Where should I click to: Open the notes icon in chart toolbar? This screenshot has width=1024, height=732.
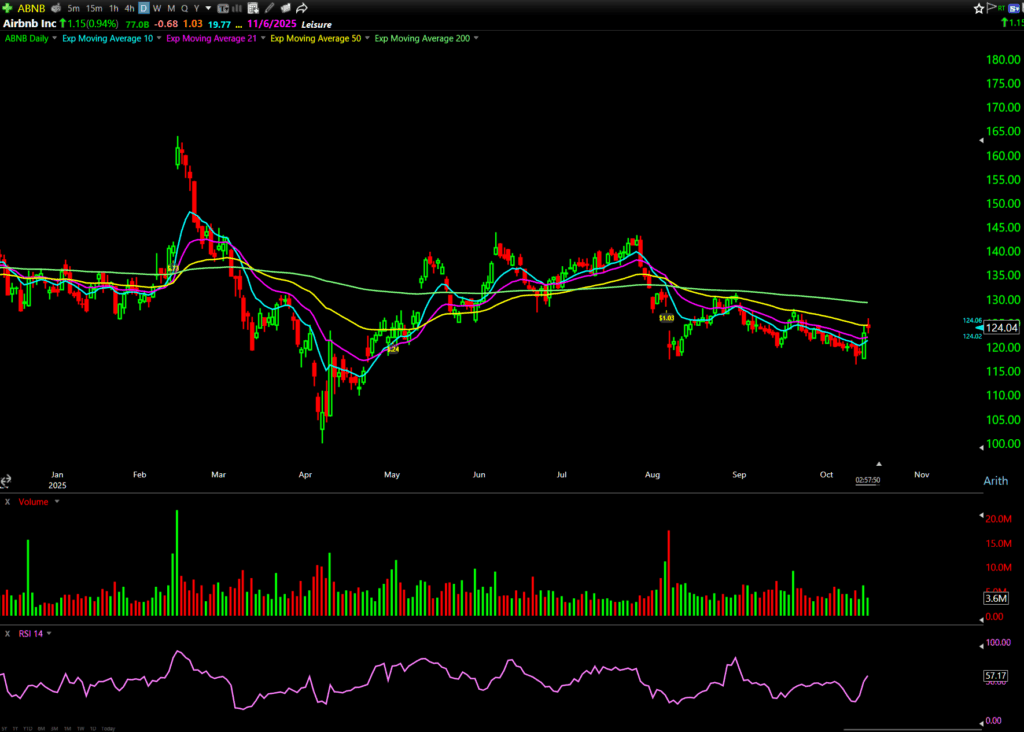[x=253, y=8]
